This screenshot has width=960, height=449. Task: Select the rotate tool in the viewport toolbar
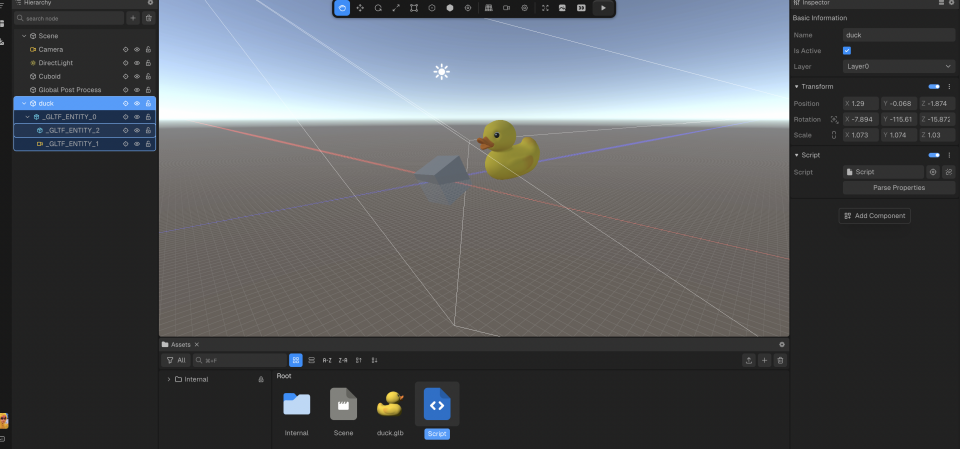click(378, 8)
